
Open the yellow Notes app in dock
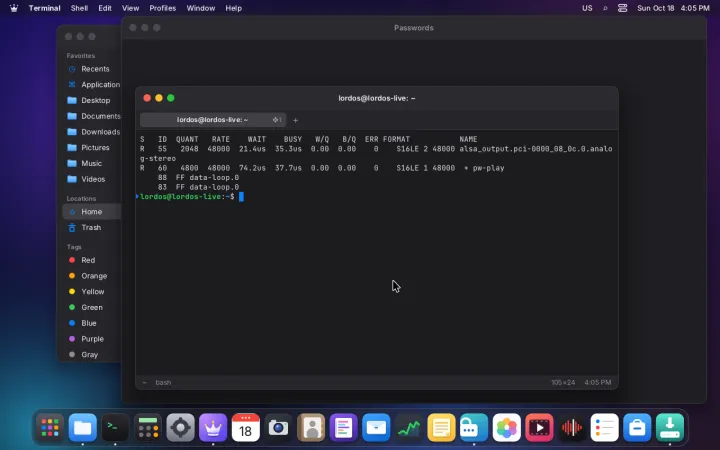click(x=441, y=428)
